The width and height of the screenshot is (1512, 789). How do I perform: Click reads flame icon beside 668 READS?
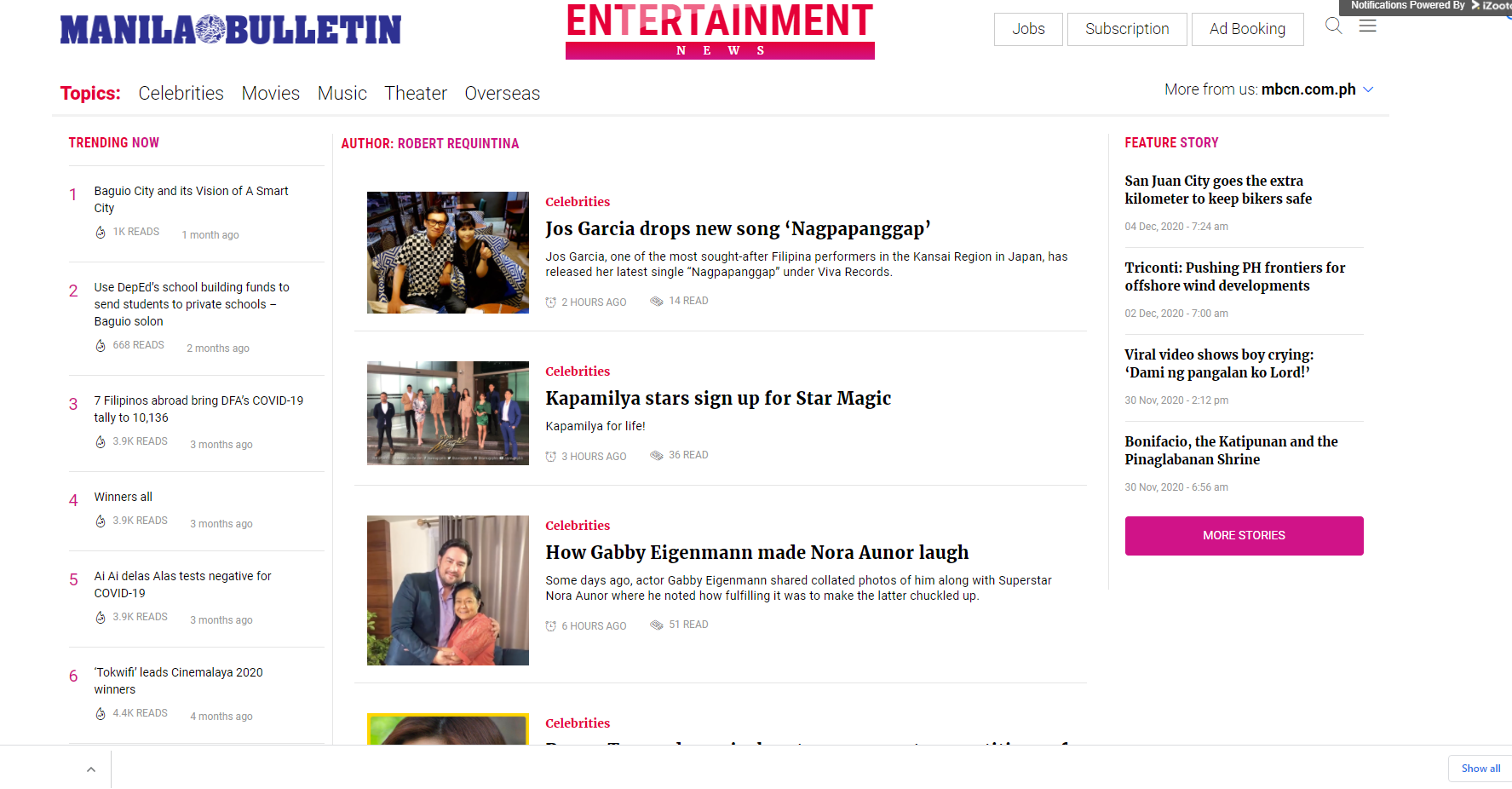[x=101, y=346]
